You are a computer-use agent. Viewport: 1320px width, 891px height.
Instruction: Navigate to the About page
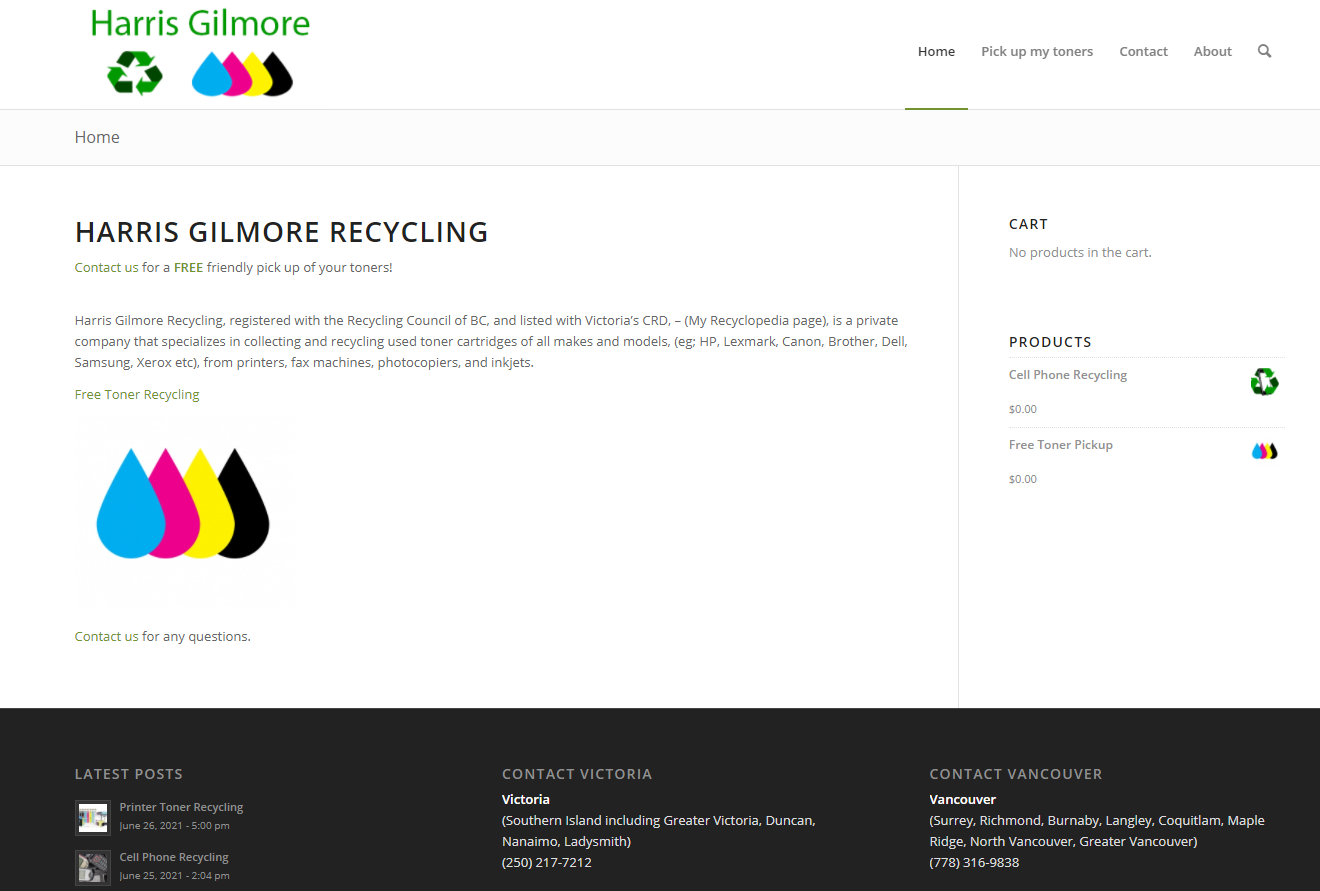click(1212, 51)
